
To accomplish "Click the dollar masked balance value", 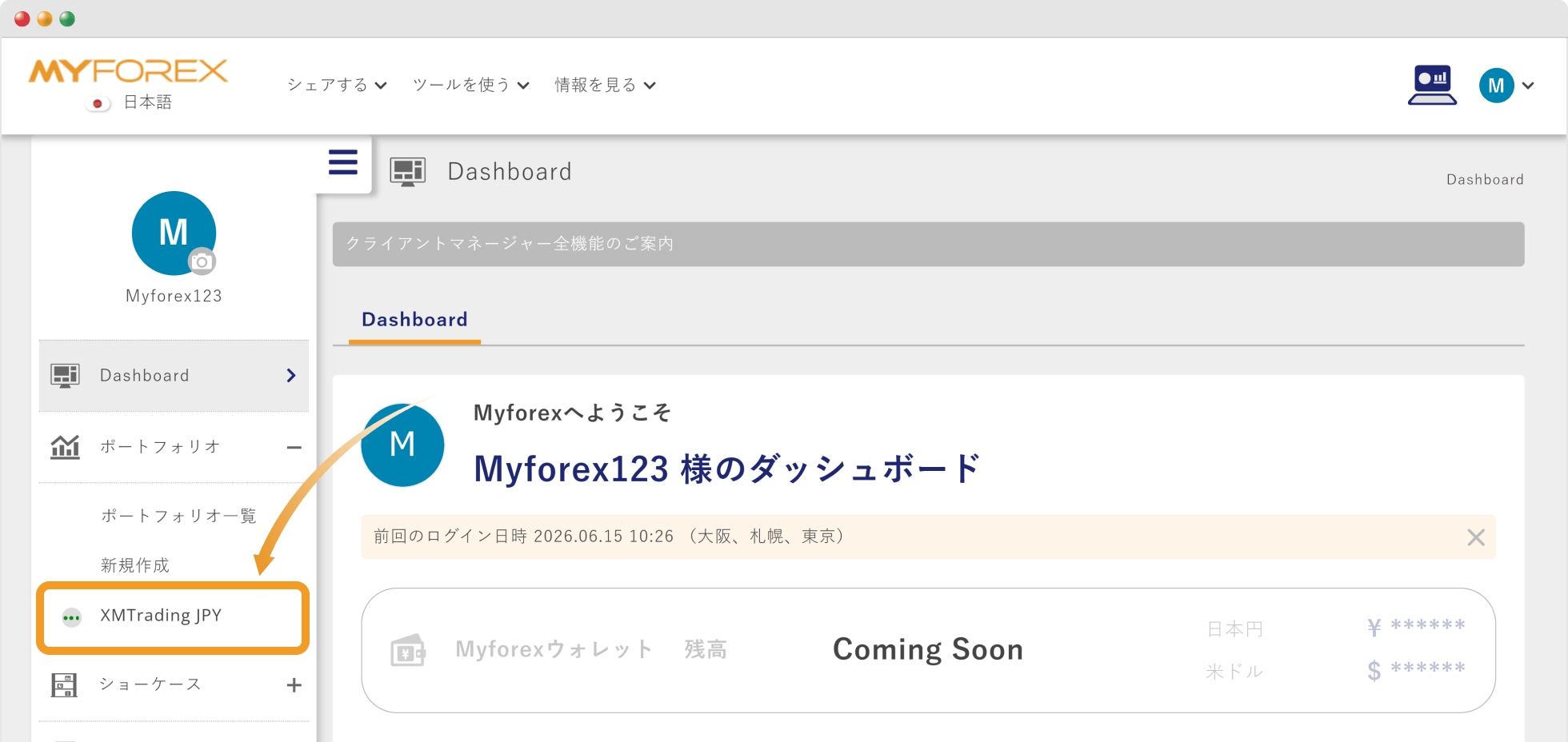I will point(1416,670).
